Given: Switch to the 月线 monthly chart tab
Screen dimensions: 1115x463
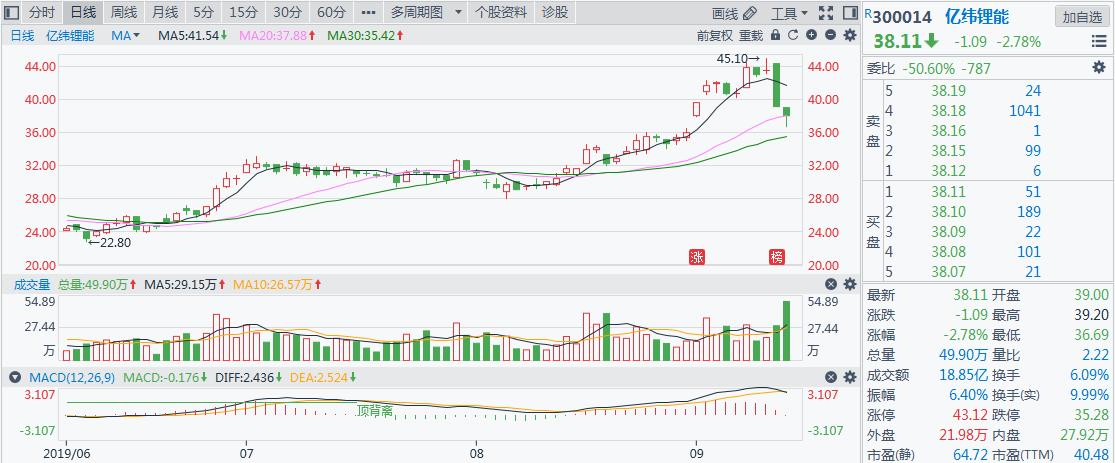Looking at the screenshot, I should (165, 12).
